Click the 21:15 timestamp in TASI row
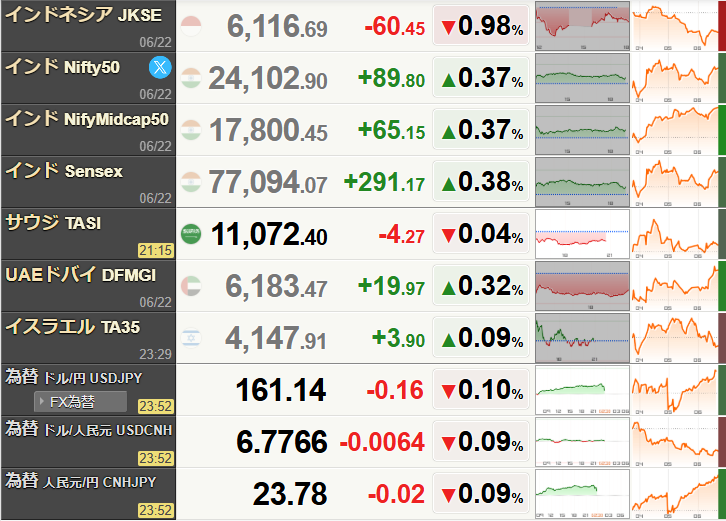 (156, 251)
